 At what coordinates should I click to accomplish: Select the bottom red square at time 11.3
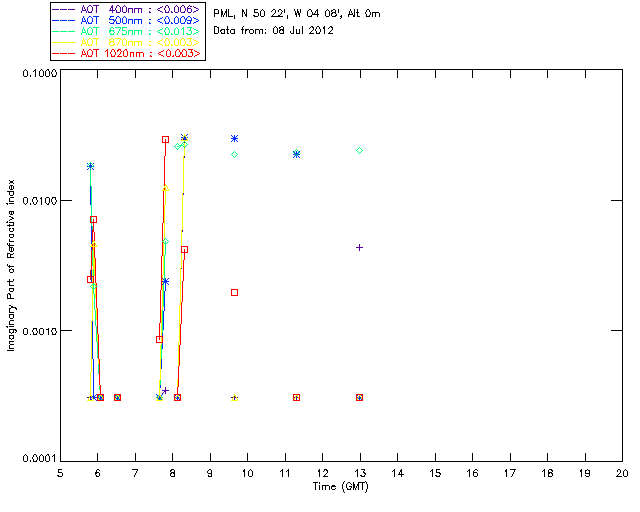297,397
